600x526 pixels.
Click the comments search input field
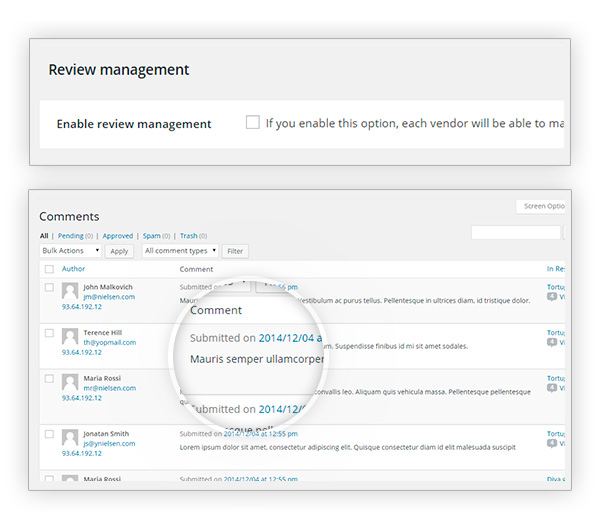pyautogui.click(x=516, y=233)
